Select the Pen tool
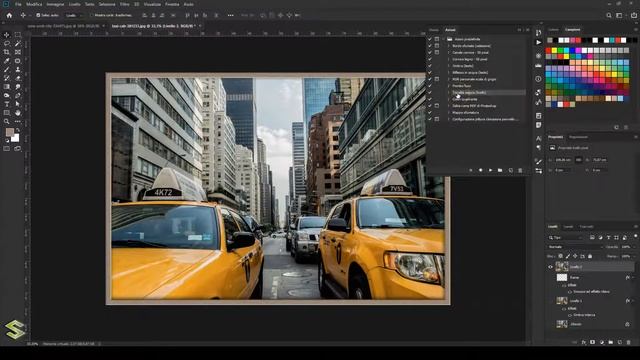The height and width of the screenshot is (360, 640). (x=18, y=96)
